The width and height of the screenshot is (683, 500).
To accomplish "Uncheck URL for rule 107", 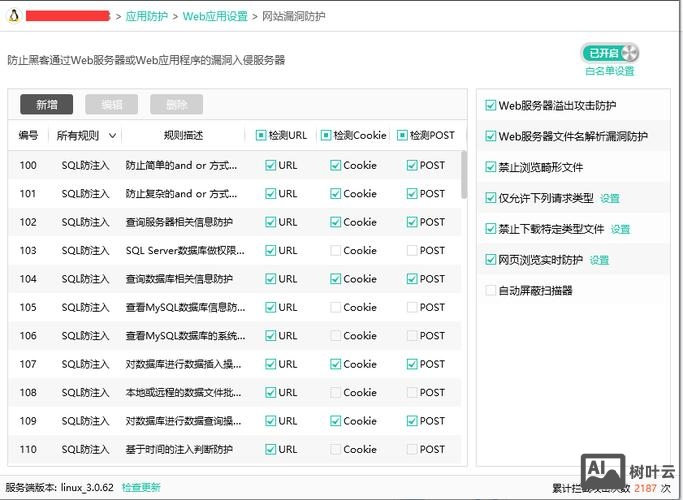I will coord(270,364).
